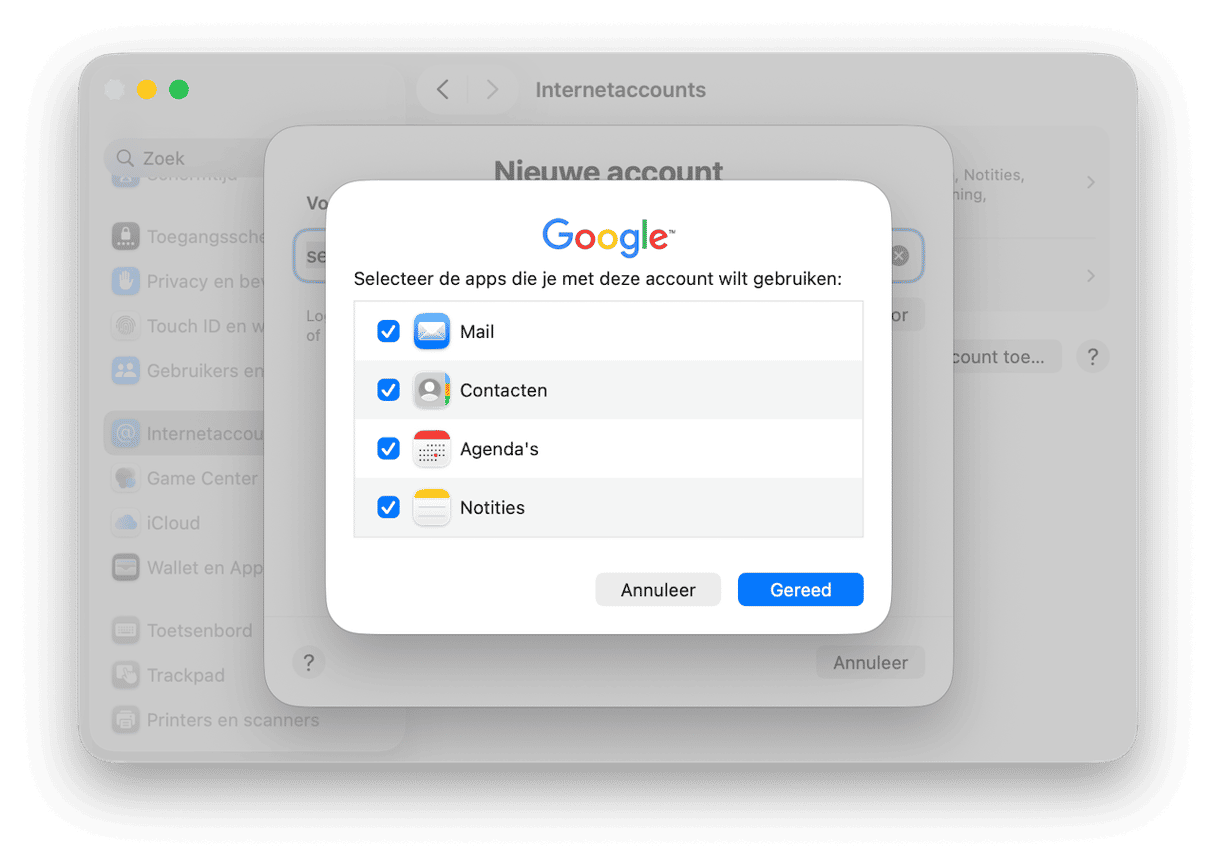
Task: Open help in the Nieuwe account sheet
Action: click(309, 662)
